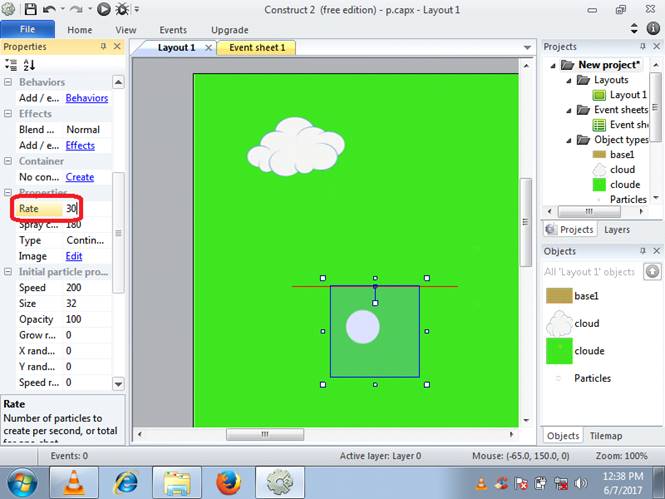The width and height of the screenshot is (665, 499).
Task: Pin the Objects panel
Action: click(x=643, y=251)
